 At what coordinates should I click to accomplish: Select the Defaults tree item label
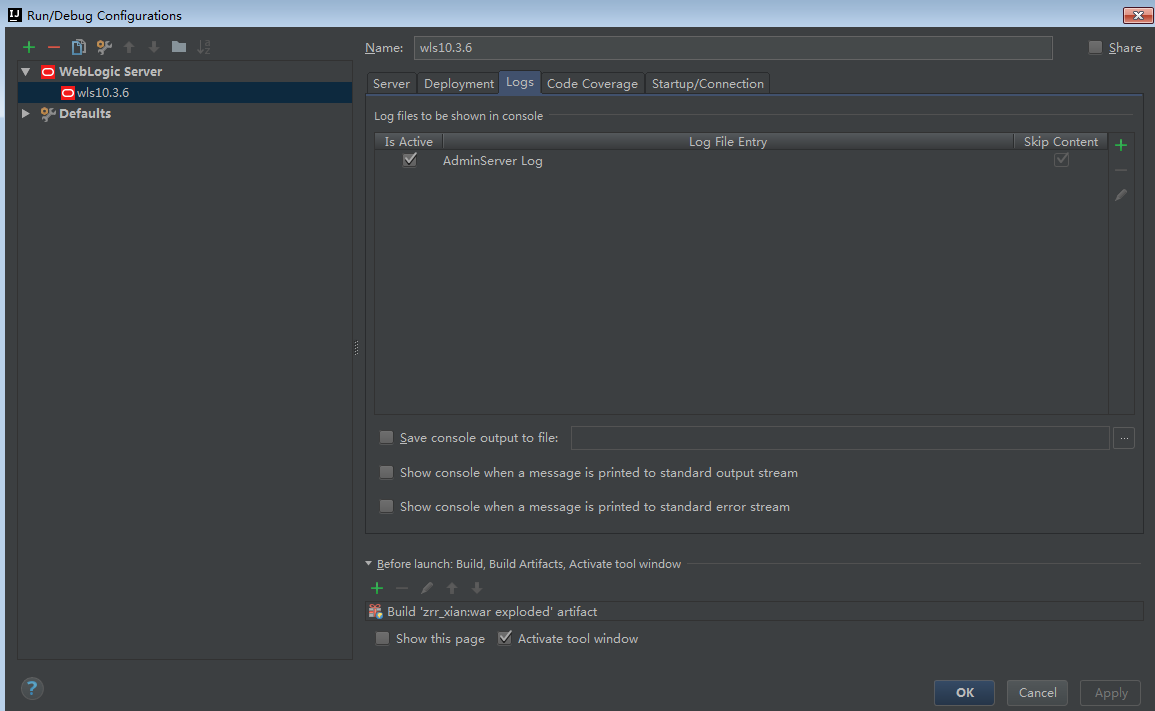pyautogui.click(x=85, y=113)
